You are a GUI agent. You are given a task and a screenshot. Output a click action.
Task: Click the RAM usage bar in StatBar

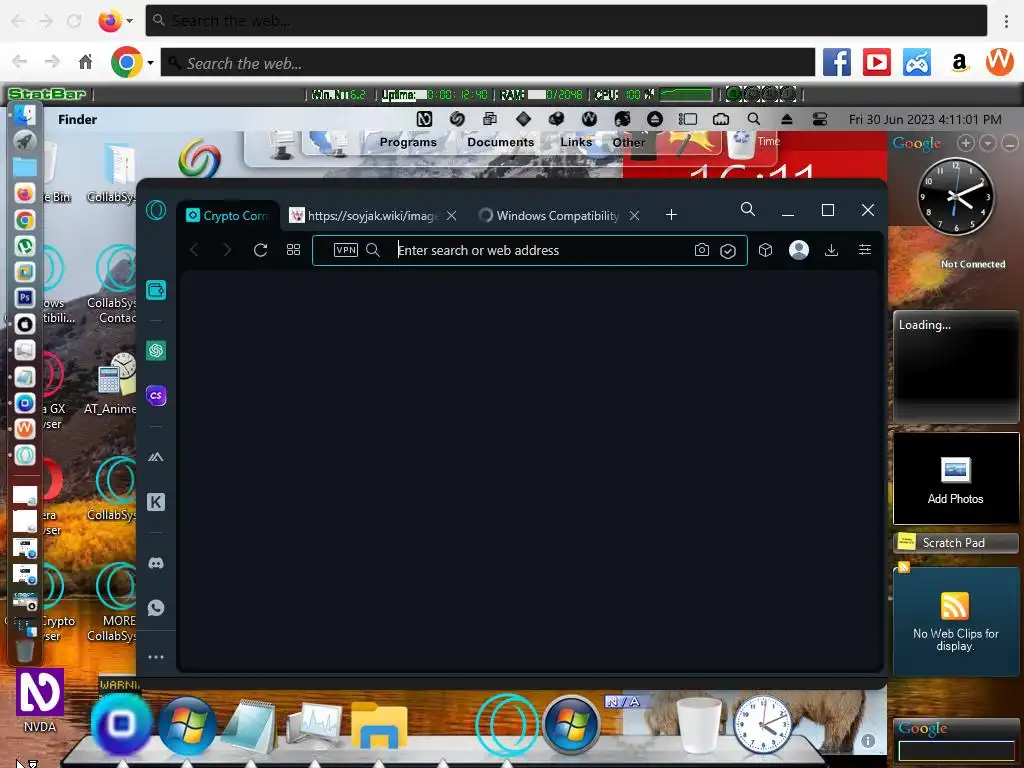(536, 95)
